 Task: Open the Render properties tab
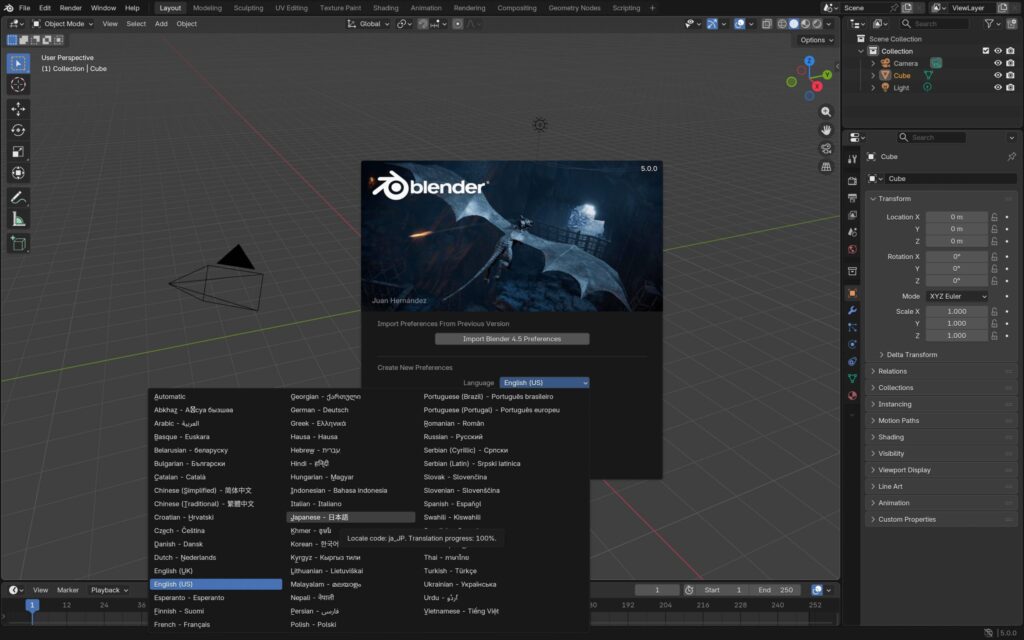coord(852,181)
